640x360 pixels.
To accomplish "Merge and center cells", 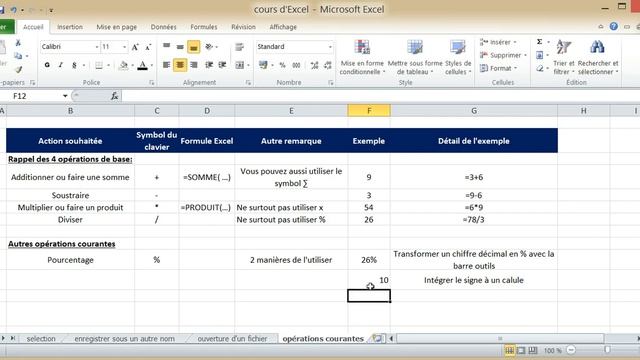I will 240,65.
